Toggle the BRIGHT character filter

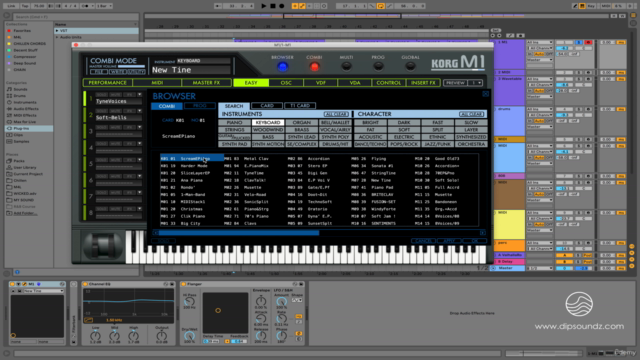click(370, 122)
